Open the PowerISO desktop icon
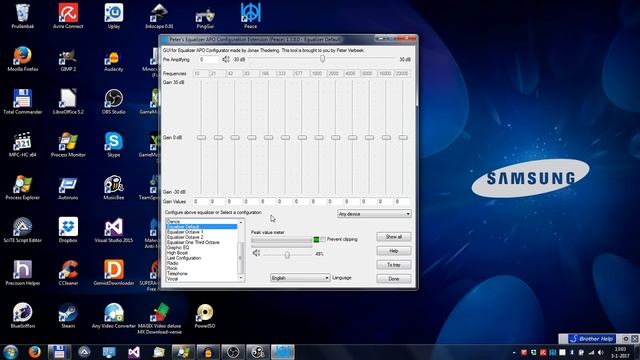 205,316
